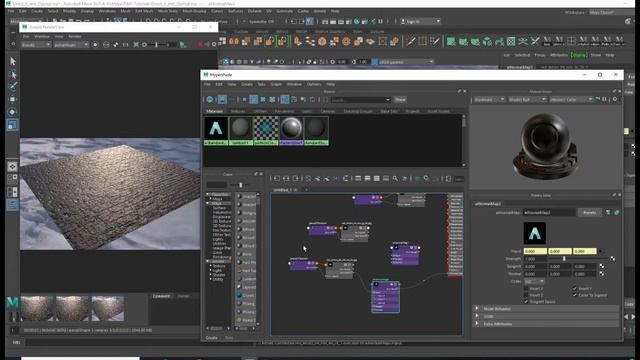The image size is (640, 360).
Task: Add a new graph tab with the plus button
Action: coord(307,190)
